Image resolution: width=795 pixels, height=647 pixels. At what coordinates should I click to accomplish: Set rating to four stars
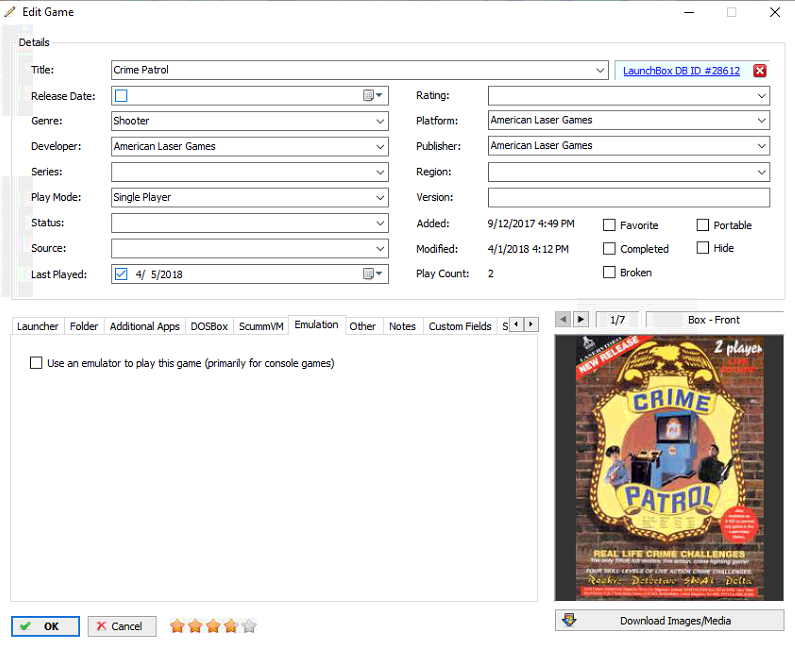231,626
